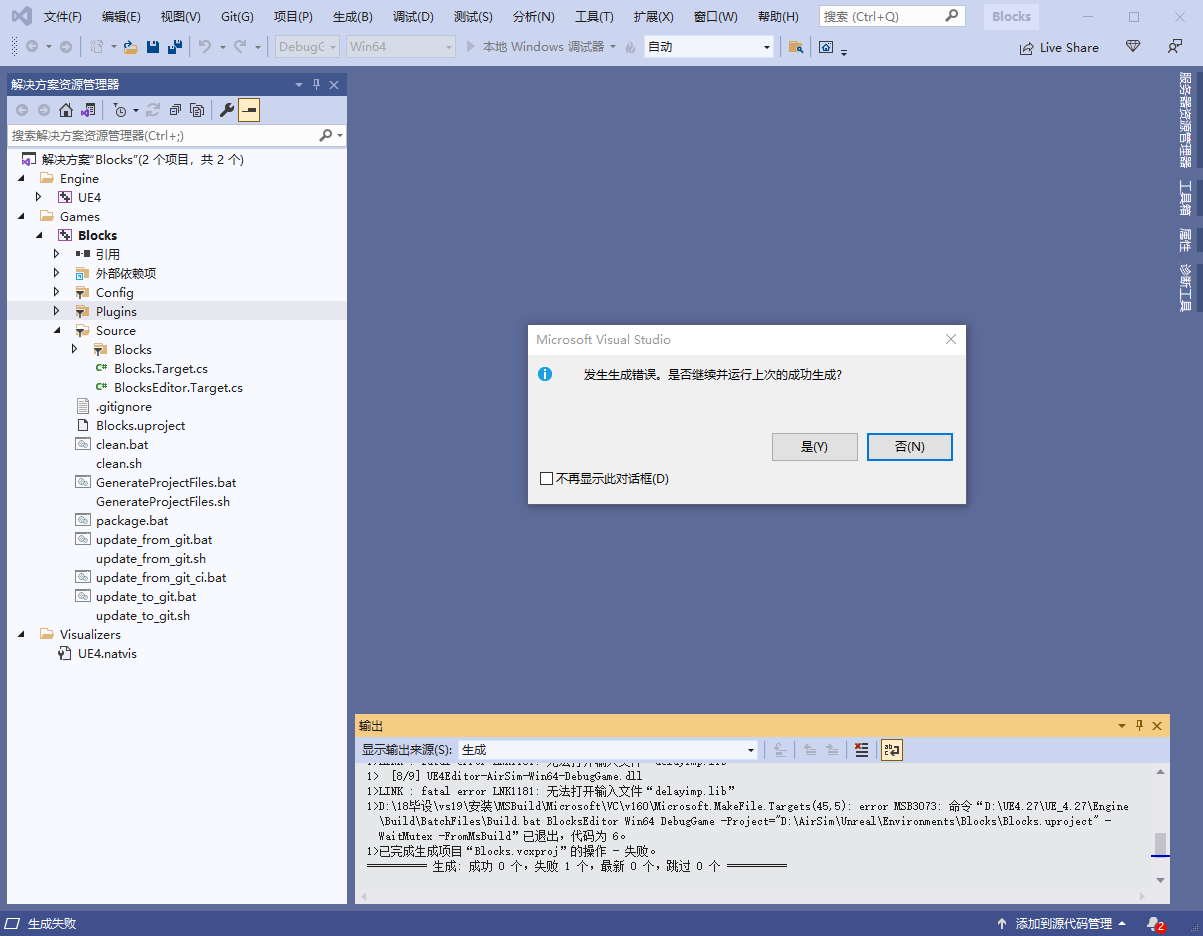Check 'Do not show this dialog' checkbox
Screen dimensions: 1203x936
click(546, 479)
